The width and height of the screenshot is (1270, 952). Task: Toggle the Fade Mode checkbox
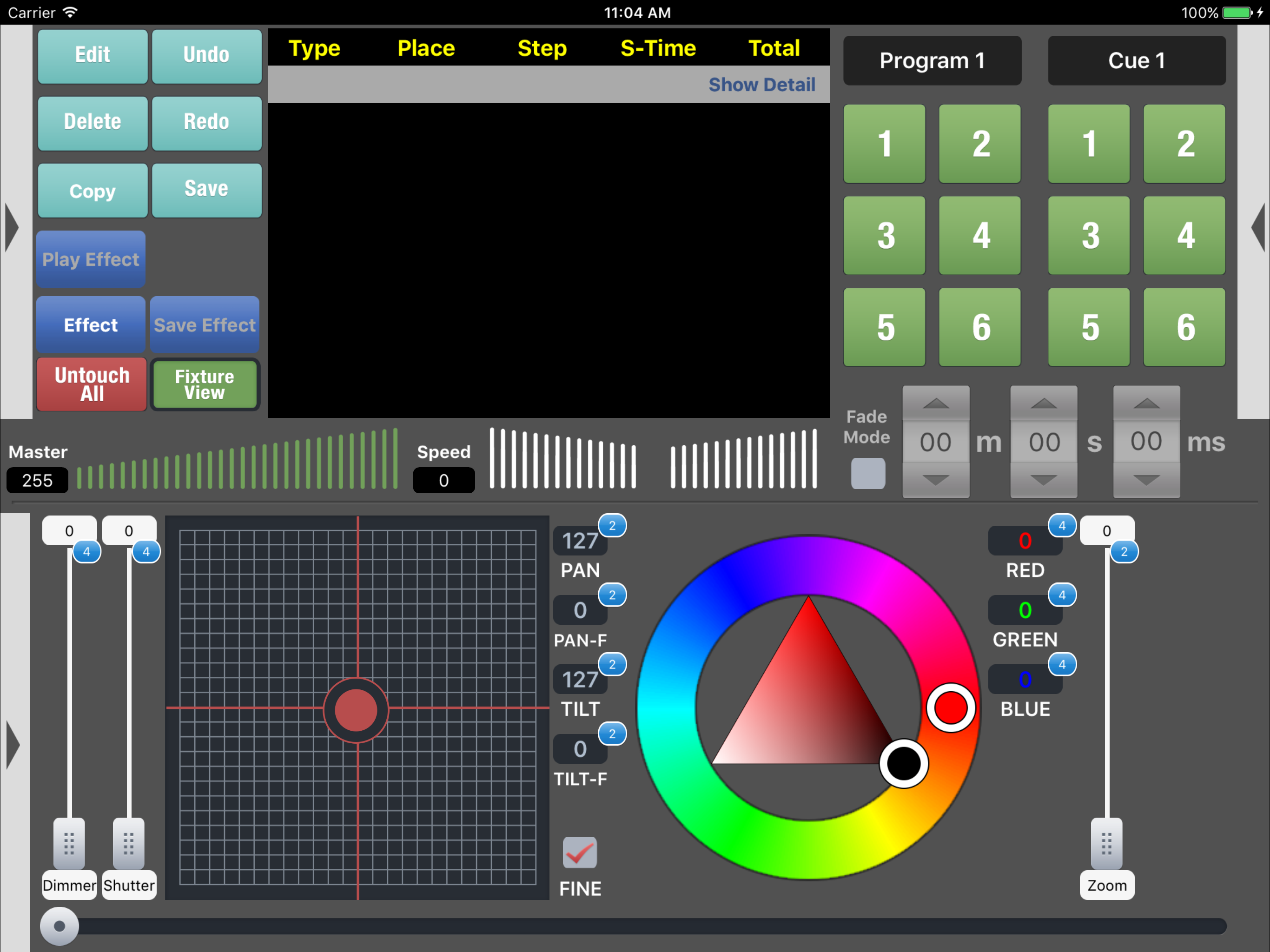[x=867, y=474]
